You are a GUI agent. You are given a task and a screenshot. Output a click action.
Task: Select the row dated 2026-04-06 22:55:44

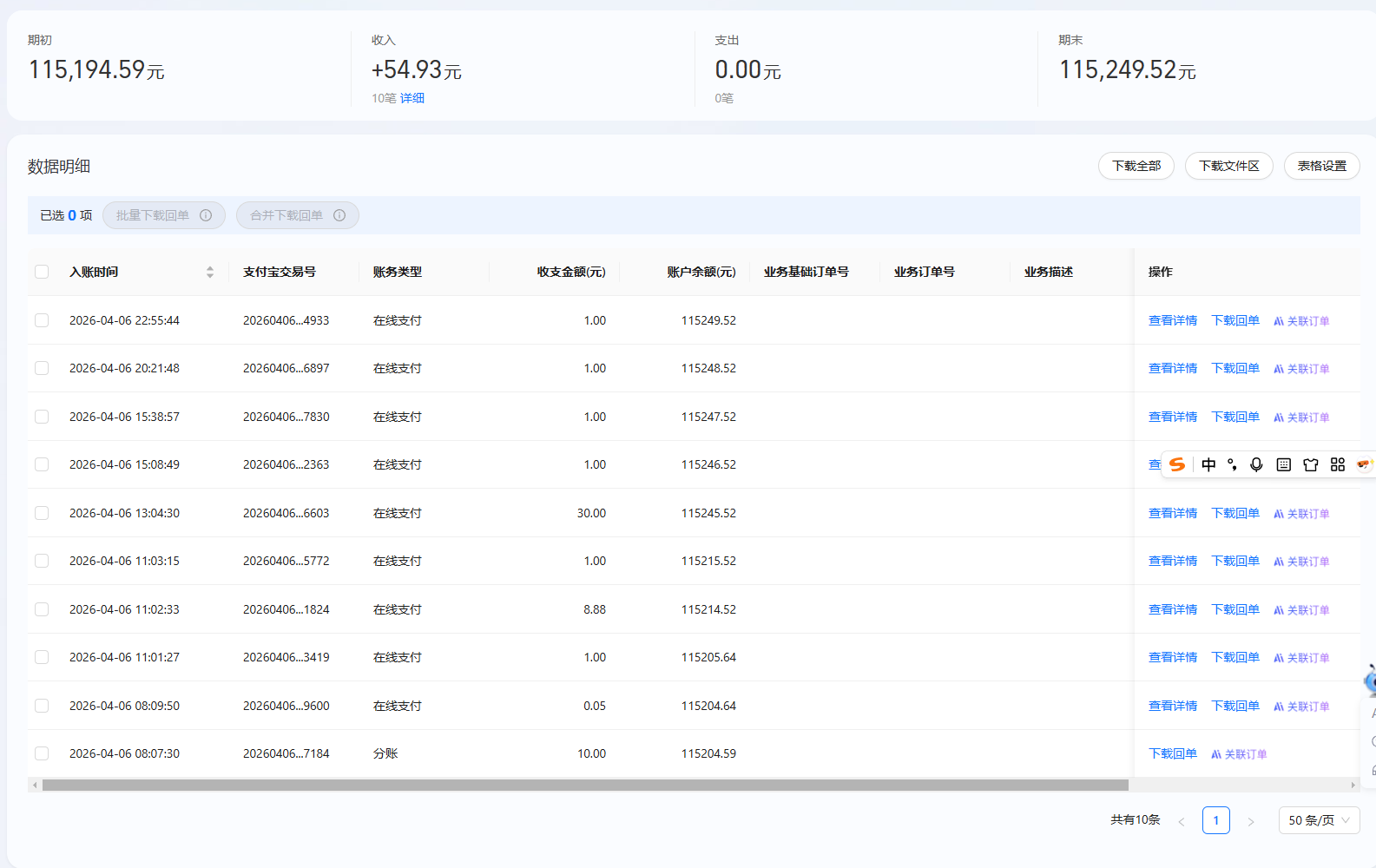(x=42, y=320)
